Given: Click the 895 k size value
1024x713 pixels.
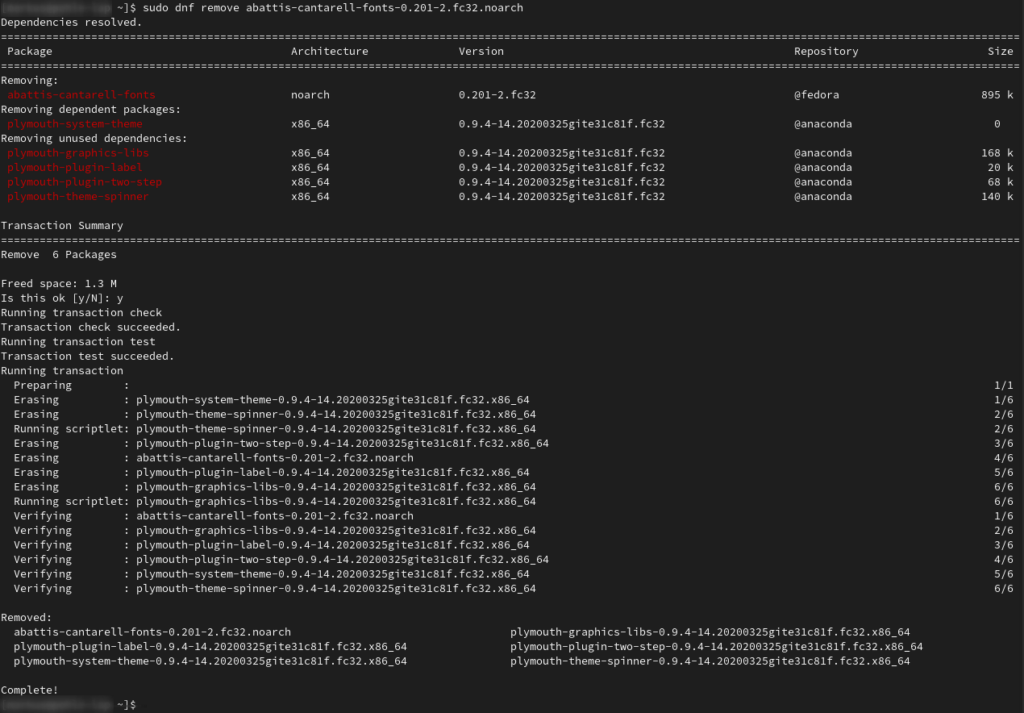Looking at the screenshot, I should click(997, 95).
